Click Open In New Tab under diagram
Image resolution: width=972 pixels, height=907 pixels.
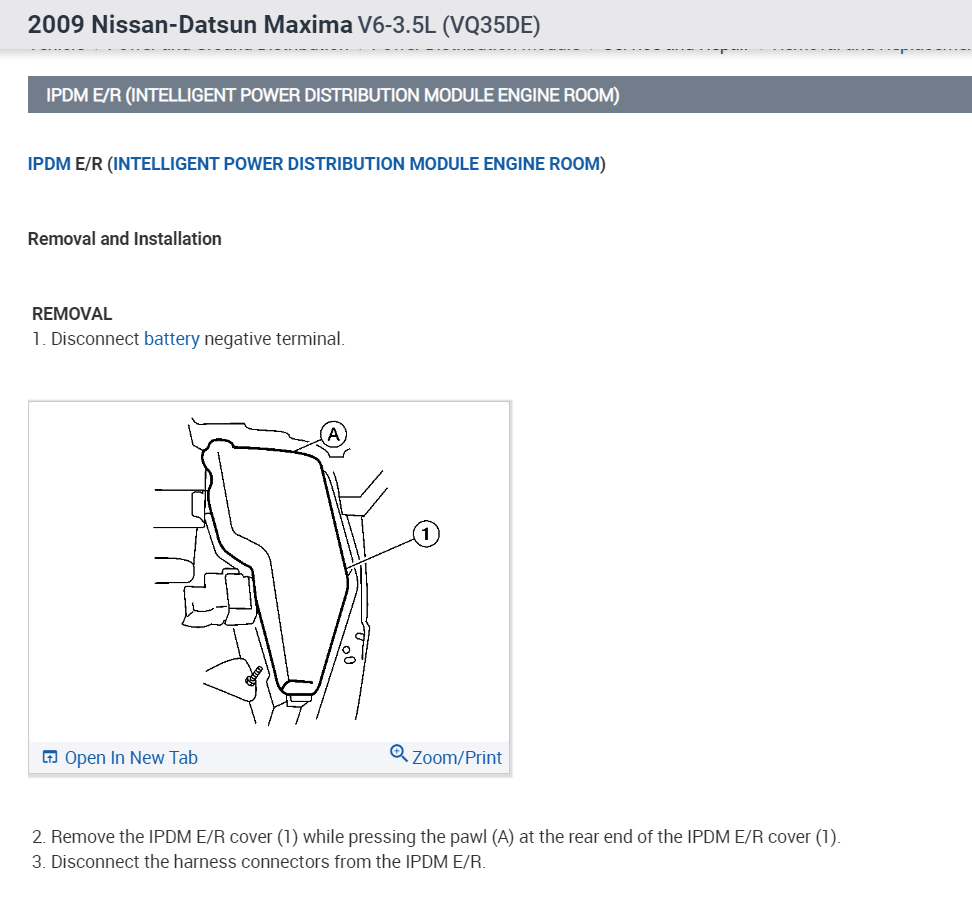(131, 758)
